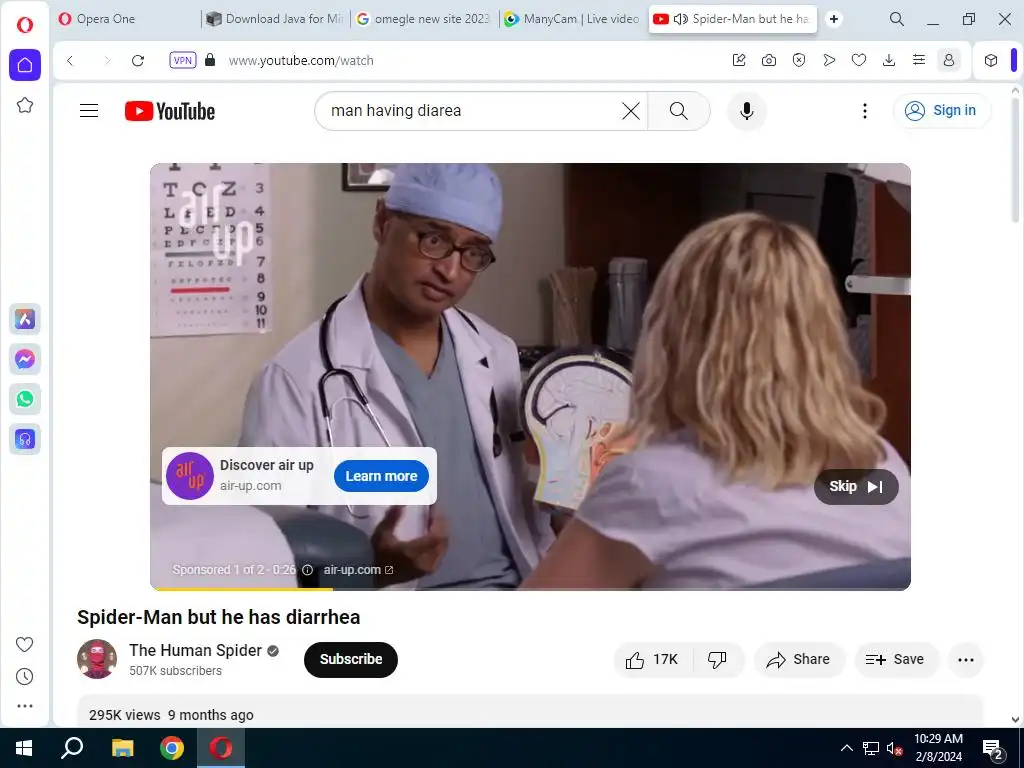
Task: Open The Human Spider channel avatar
Action: click(97, 659)
